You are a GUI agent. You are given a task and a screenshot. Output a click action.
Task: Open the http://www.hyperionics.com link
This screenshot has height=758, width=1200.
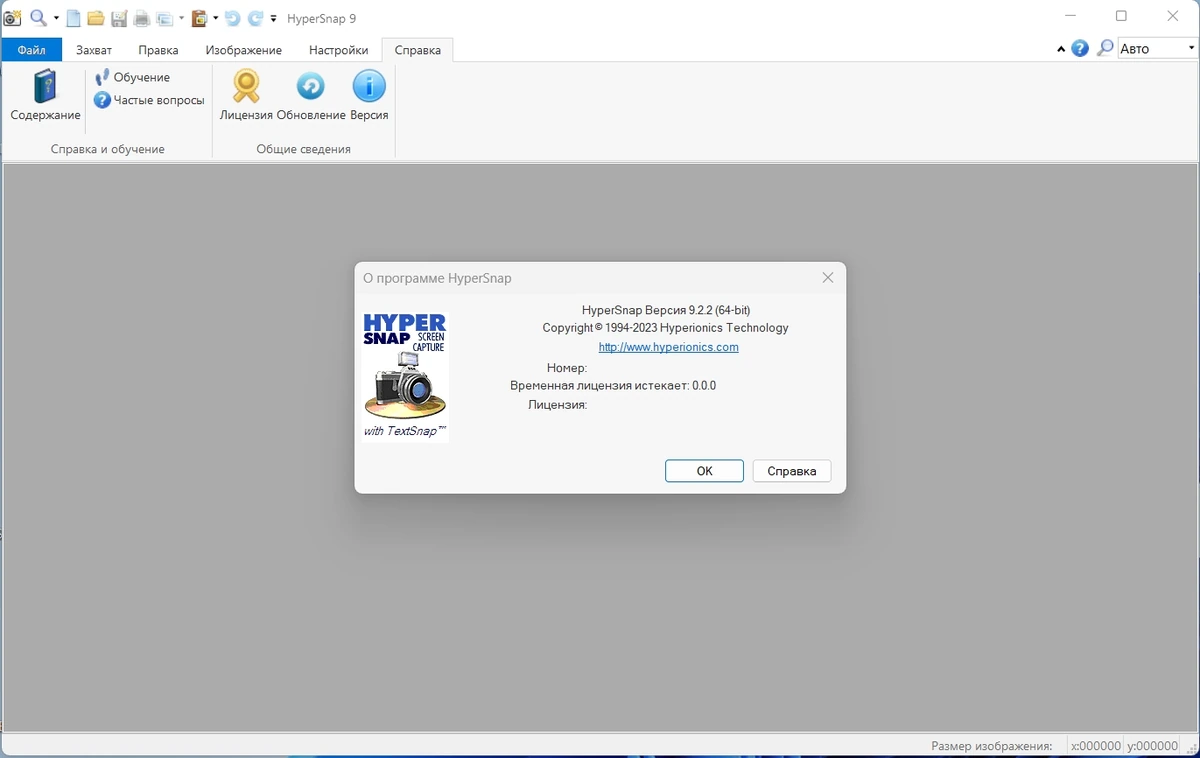tap(668, 347)
